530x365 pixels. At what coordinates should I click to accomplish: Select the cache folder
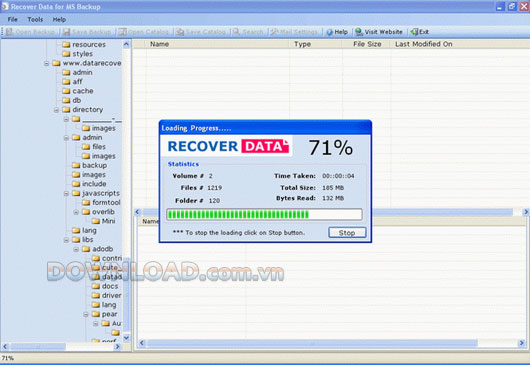point(83,91)
